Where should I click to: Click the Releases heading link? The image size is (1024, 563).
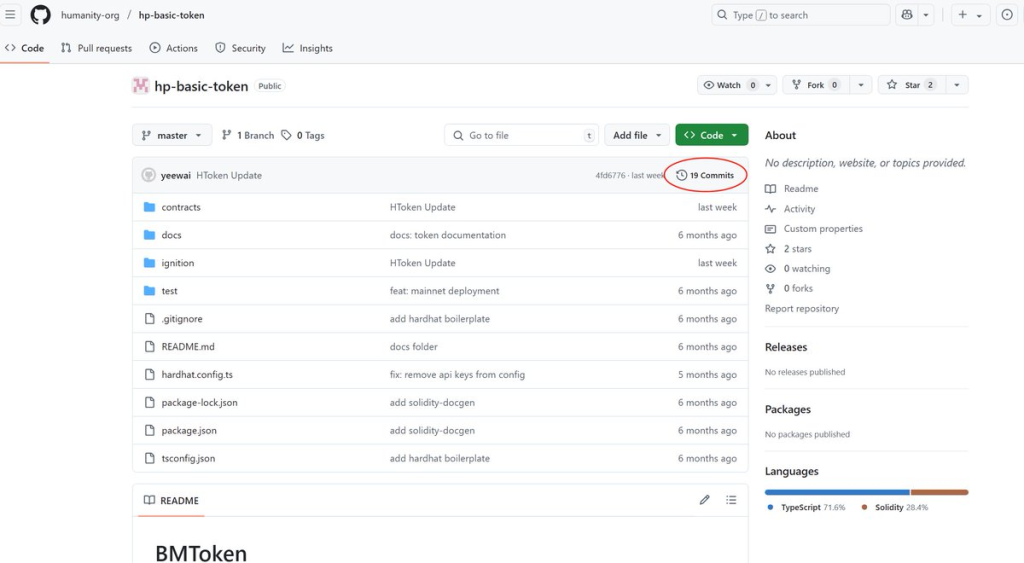[x=786, y=347]
